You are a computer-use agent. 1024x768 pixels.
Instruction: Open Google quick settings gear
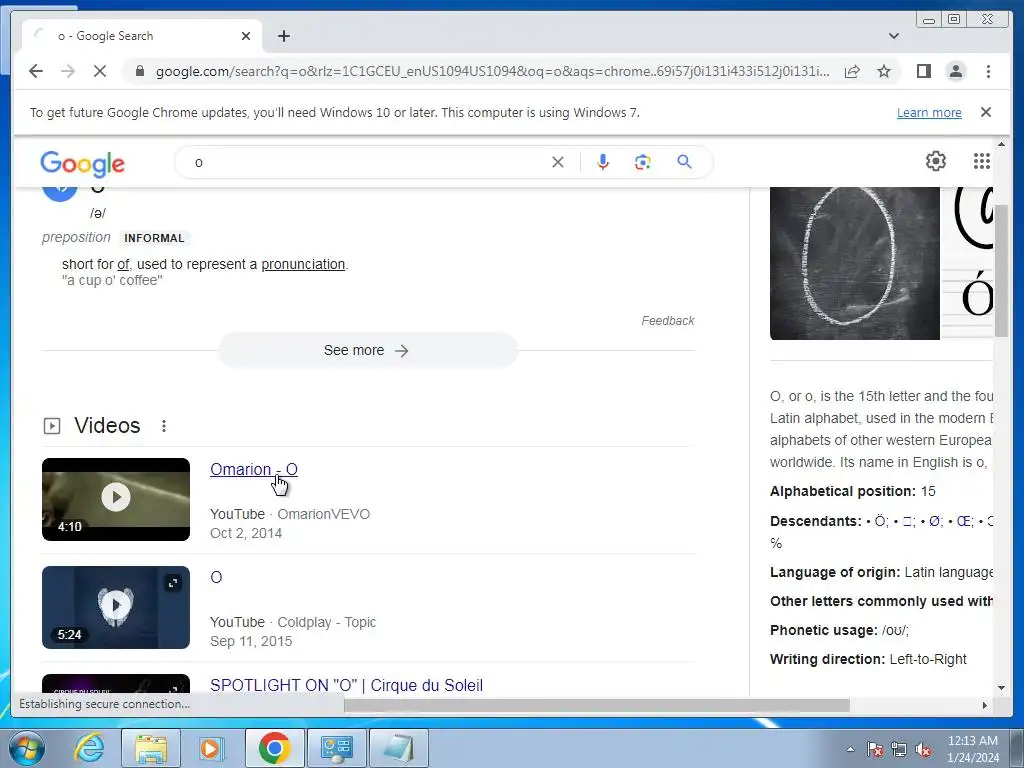935,161
